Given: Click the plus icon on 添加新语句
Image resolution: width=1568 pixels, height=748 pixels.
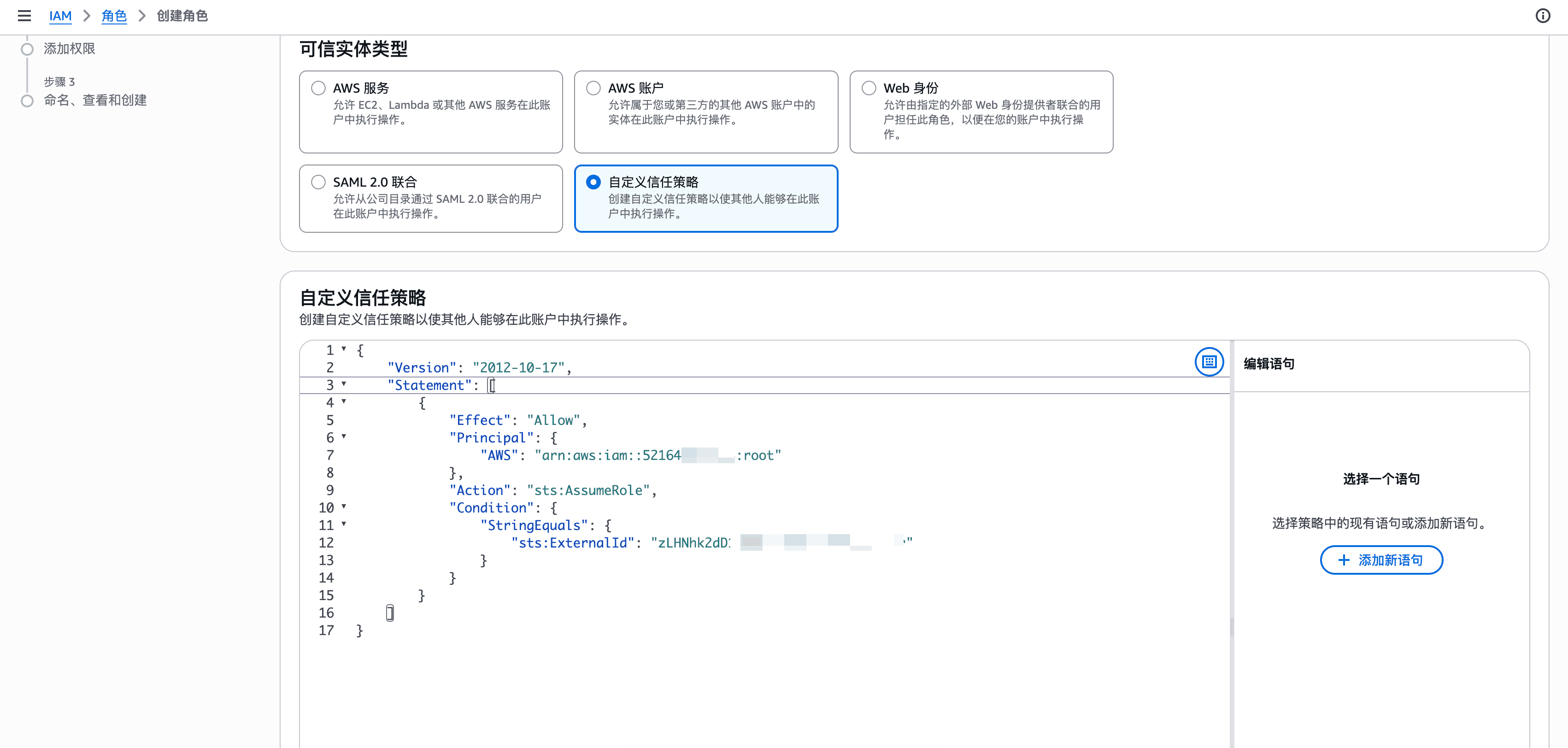Looking at the screenshot, I should 1344,560.
